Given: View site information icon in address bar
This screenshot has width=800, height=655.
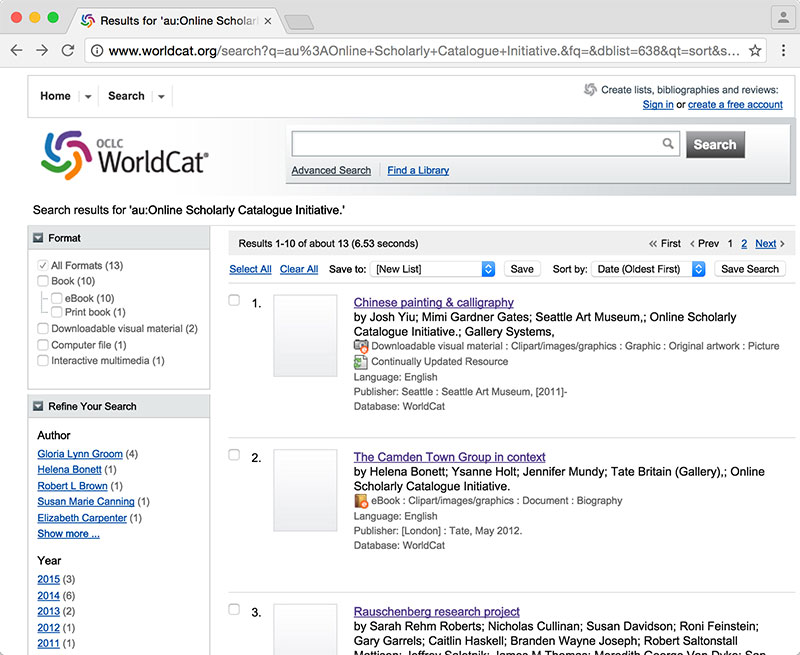Looking at the screenshot, I should tap(97, 51).
